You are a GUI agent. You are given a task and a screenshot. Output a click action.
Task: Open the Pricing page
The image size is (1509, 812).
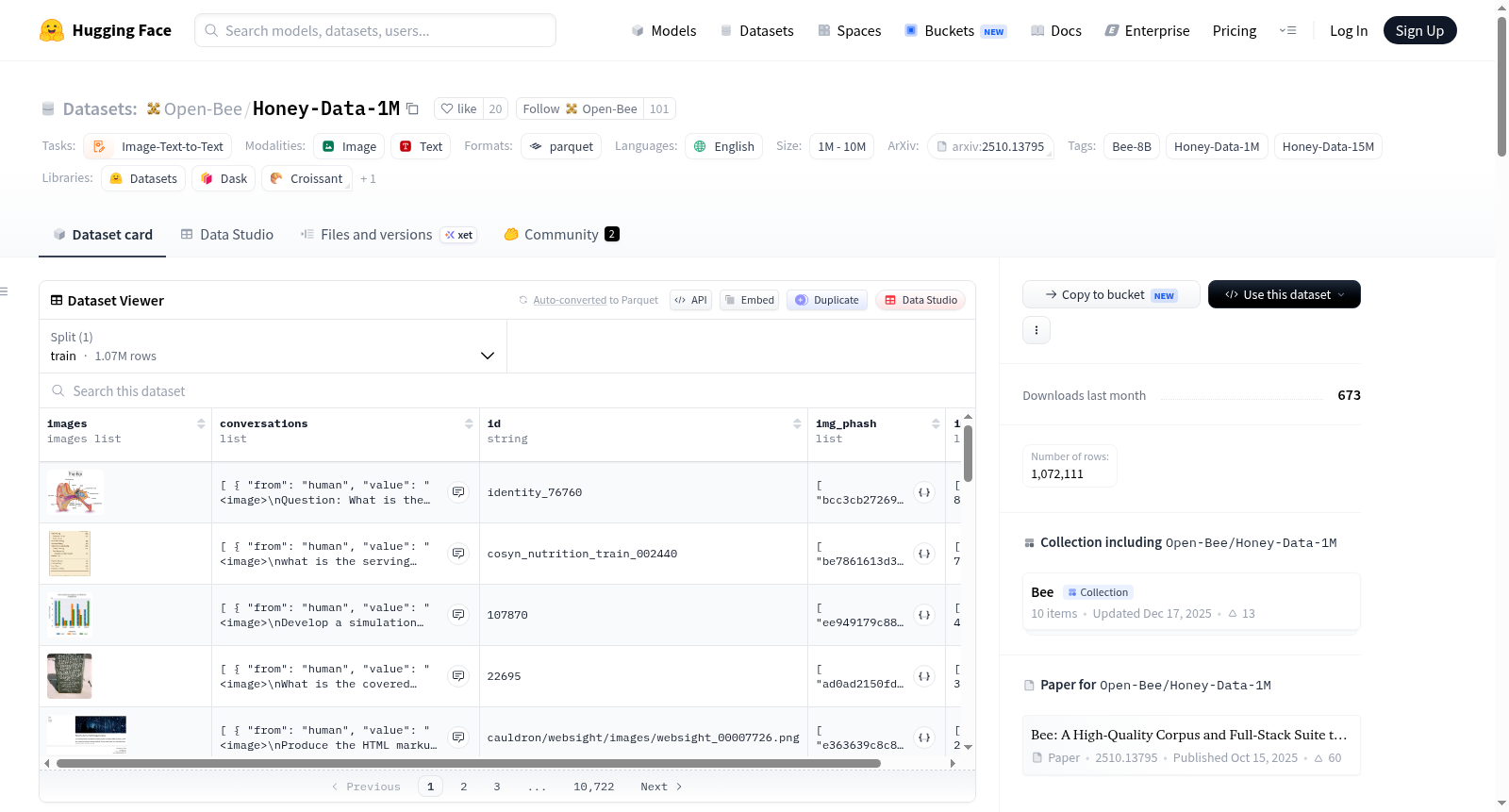1235,30
